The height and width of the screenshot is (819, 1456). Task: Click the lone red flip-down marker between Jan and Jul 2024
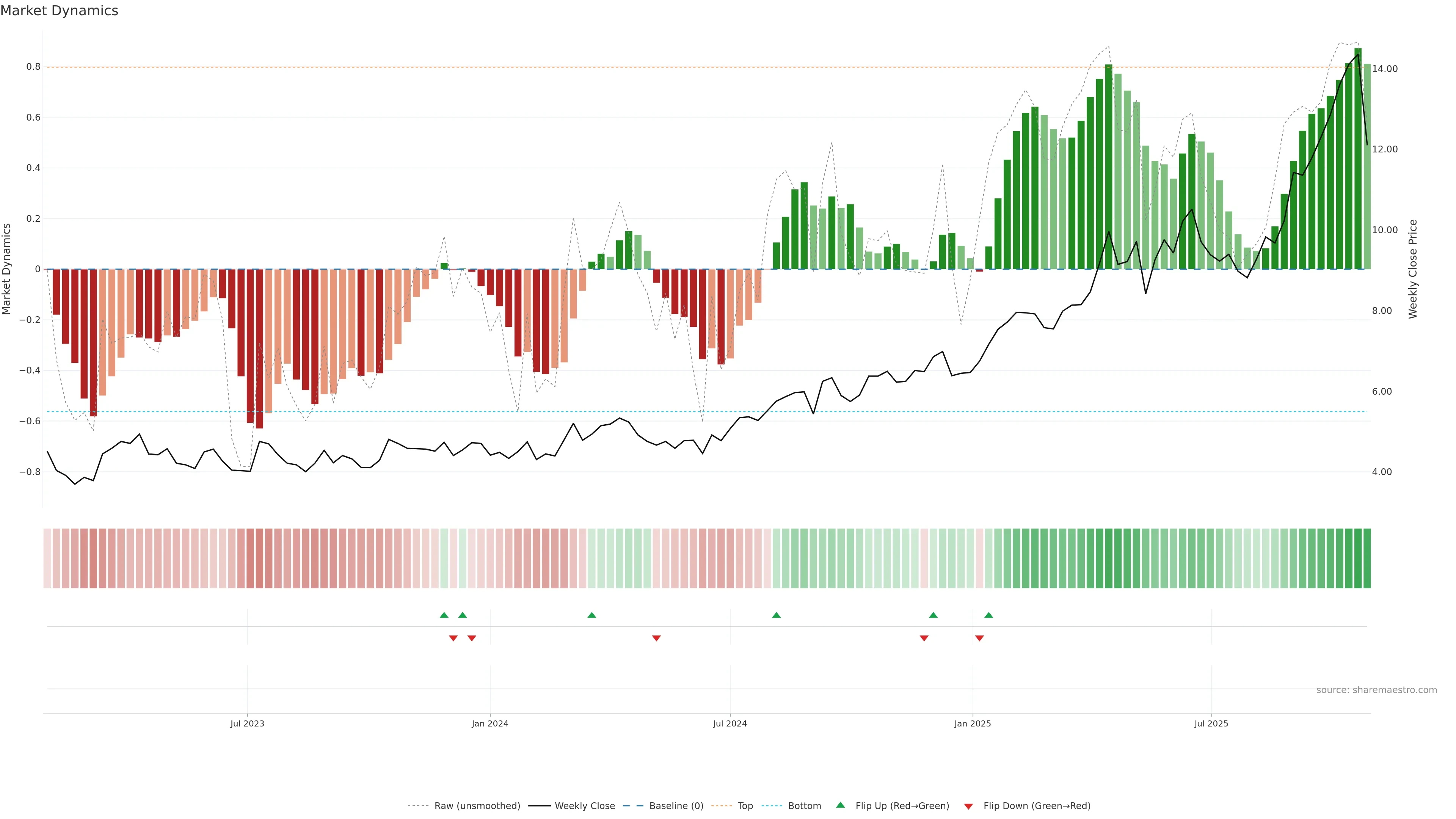click(x=656, y=638)
